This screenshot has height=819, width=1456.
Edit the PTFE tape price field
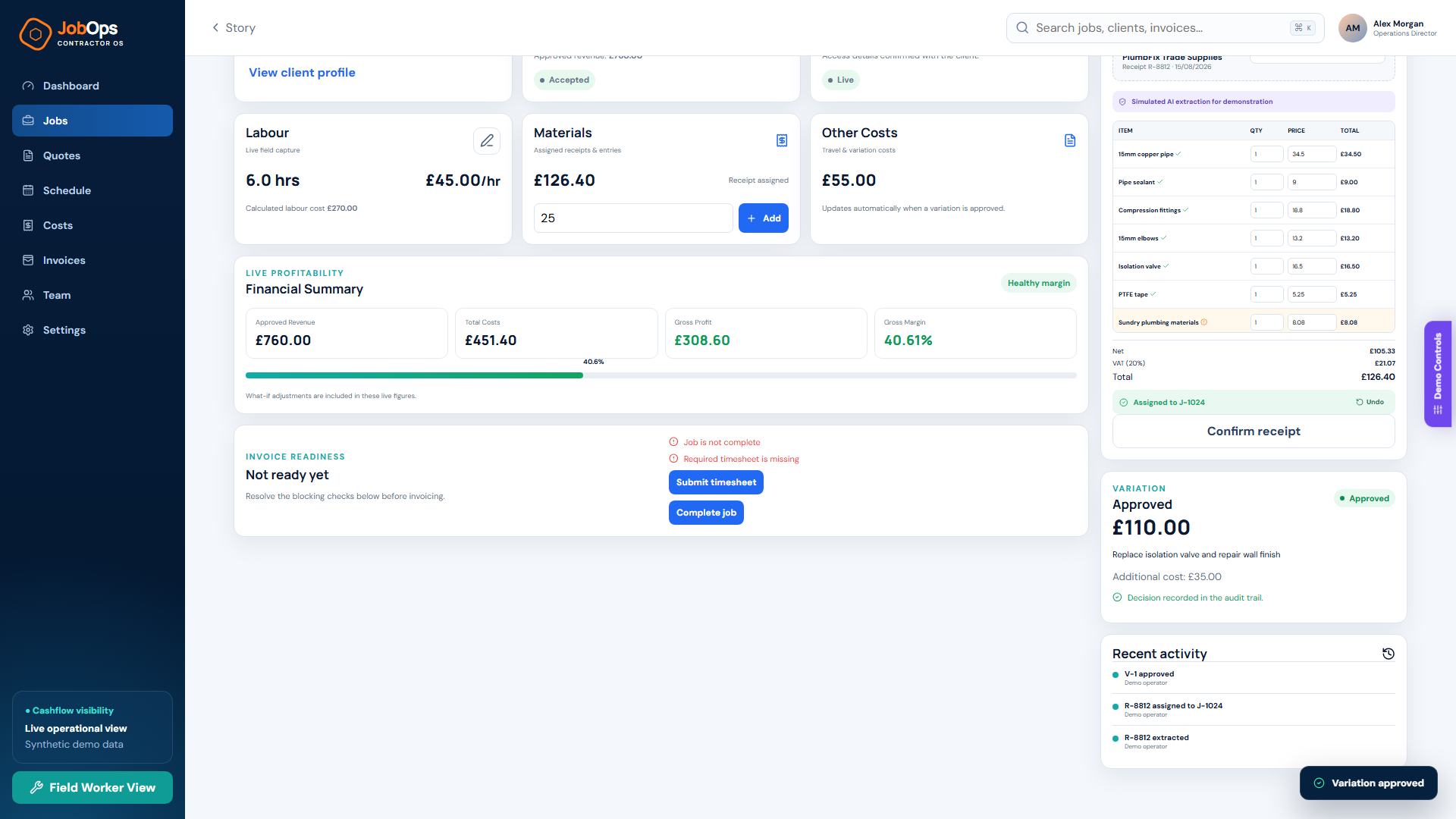[1312, 294]
